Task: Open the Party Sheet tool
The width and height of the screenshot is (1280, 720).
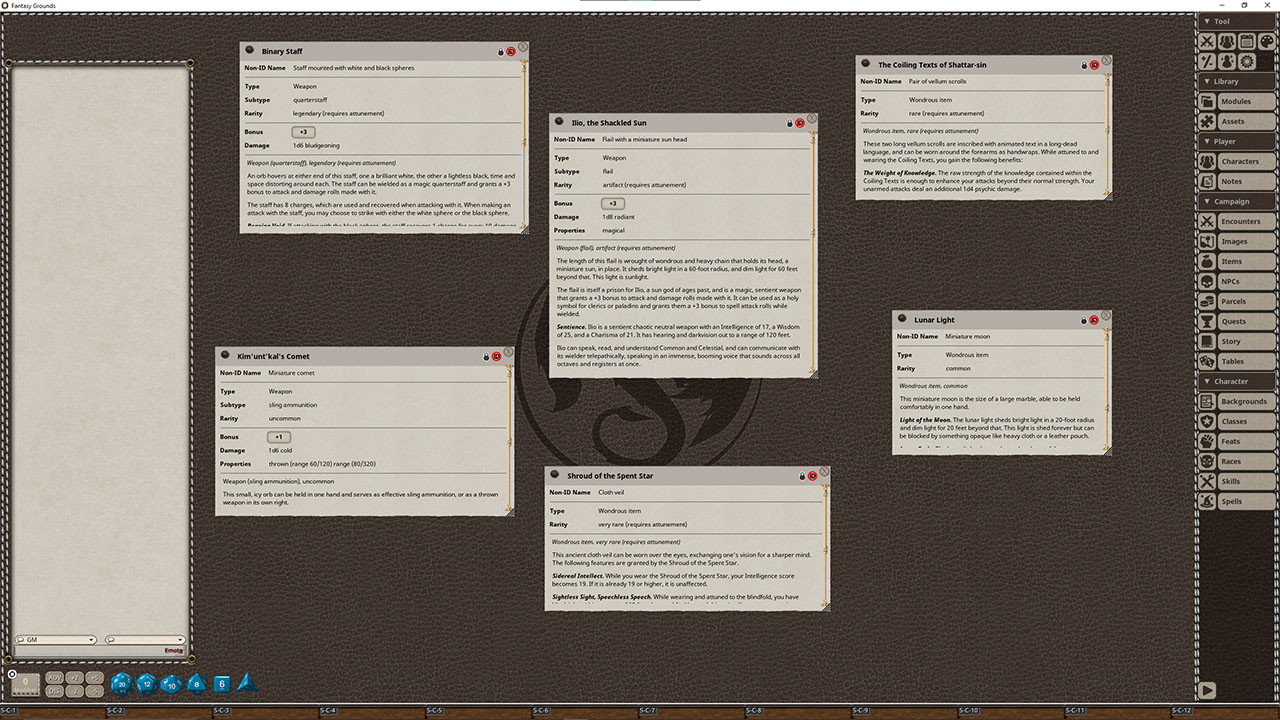Action: coord(1227,41)
